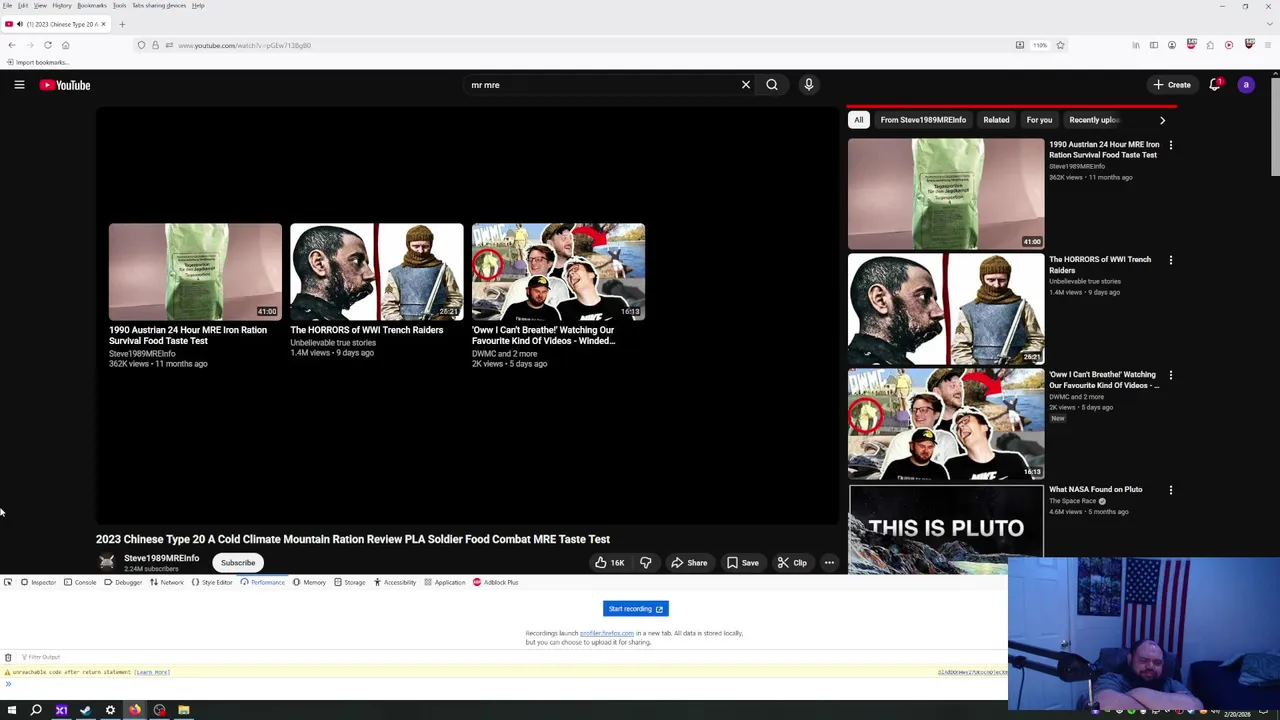
Task: Open more actions ellipsis under the video
Action: (829, 563)
